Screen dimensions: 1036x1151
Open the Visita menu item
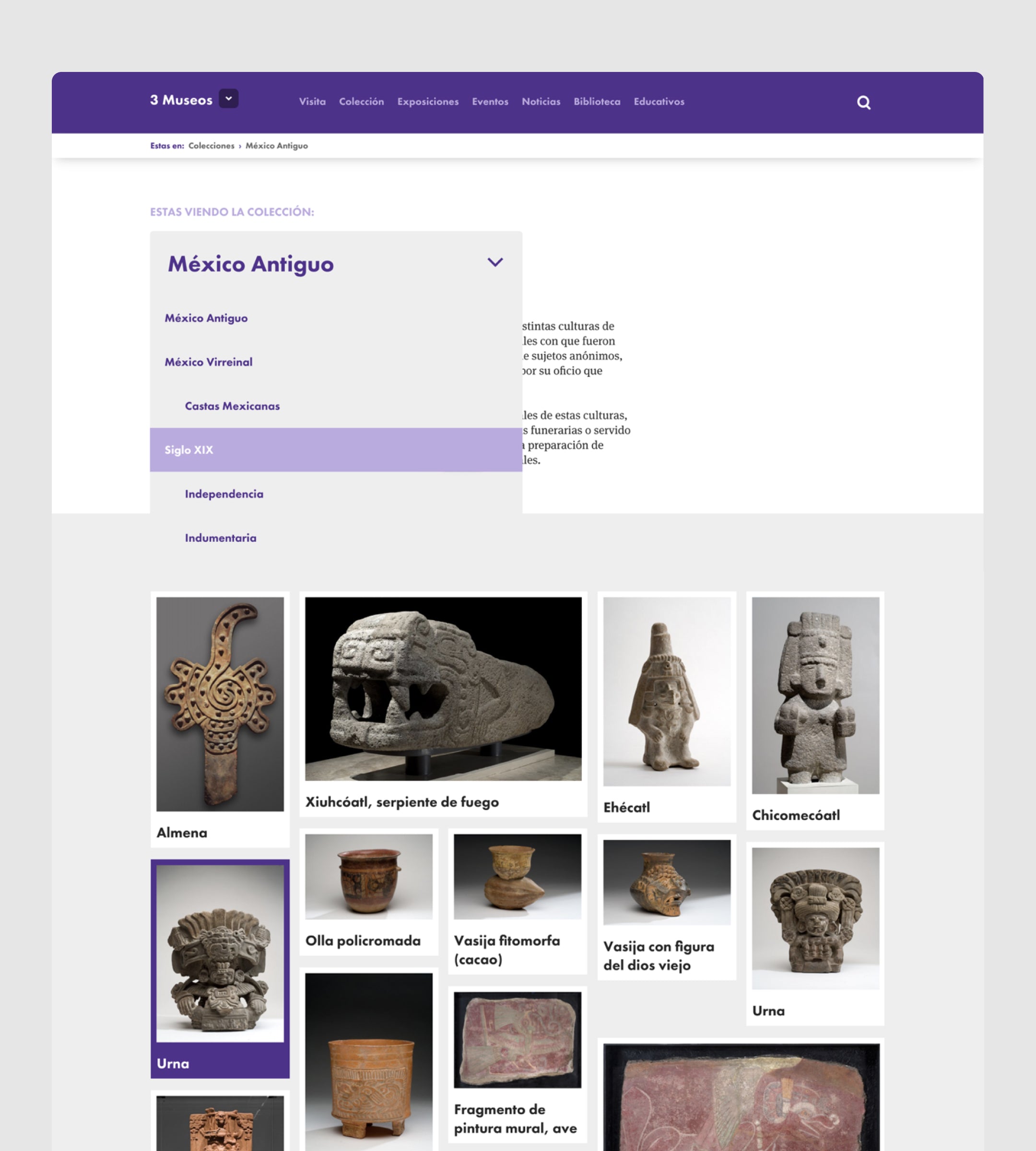pos(312,101)
